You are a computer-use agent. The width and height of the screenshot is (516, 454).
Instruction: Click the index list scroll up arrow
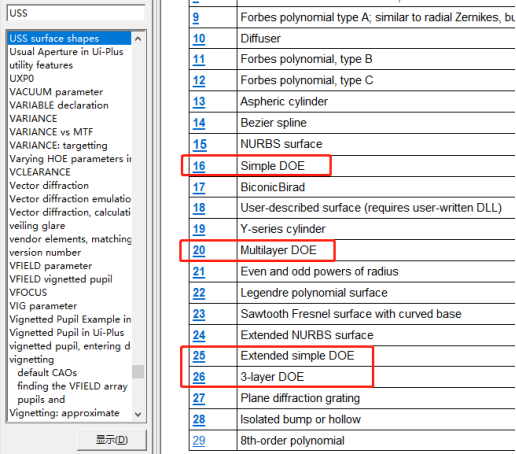click(138, 39)
